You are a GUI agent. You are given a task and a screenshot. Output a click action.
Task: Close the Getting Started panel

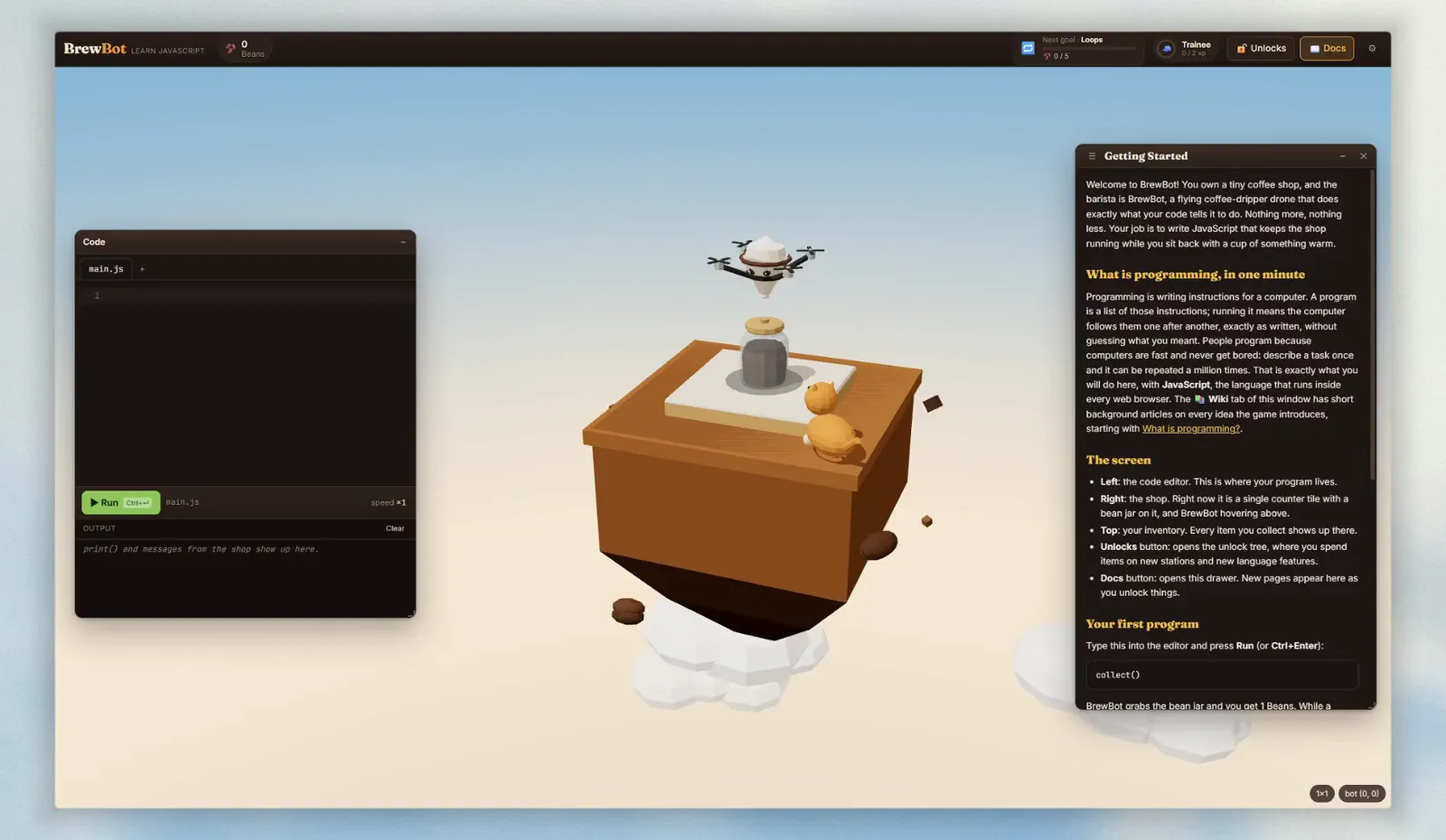[1364, 156]
